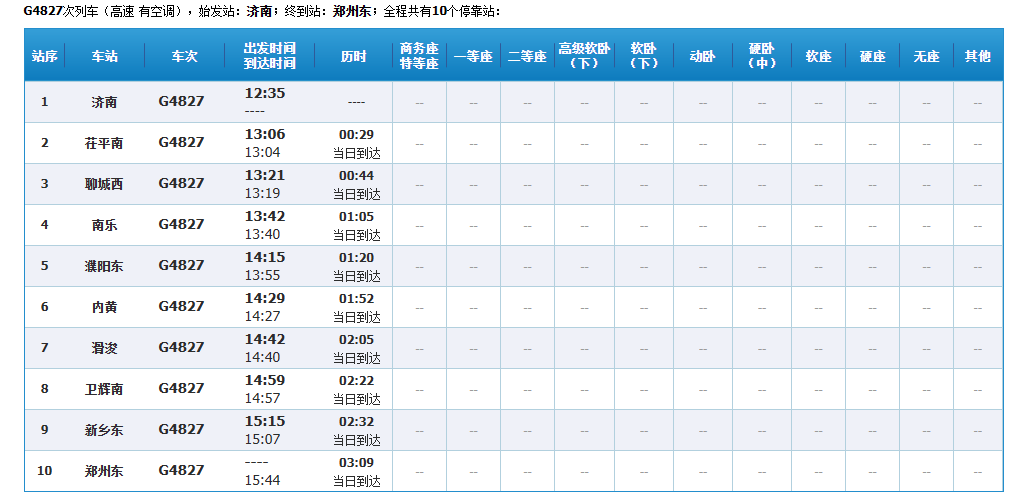This screenshot has width=1016, height=504.
Task: Click the 历时 column header
Action: coord(353,56)
